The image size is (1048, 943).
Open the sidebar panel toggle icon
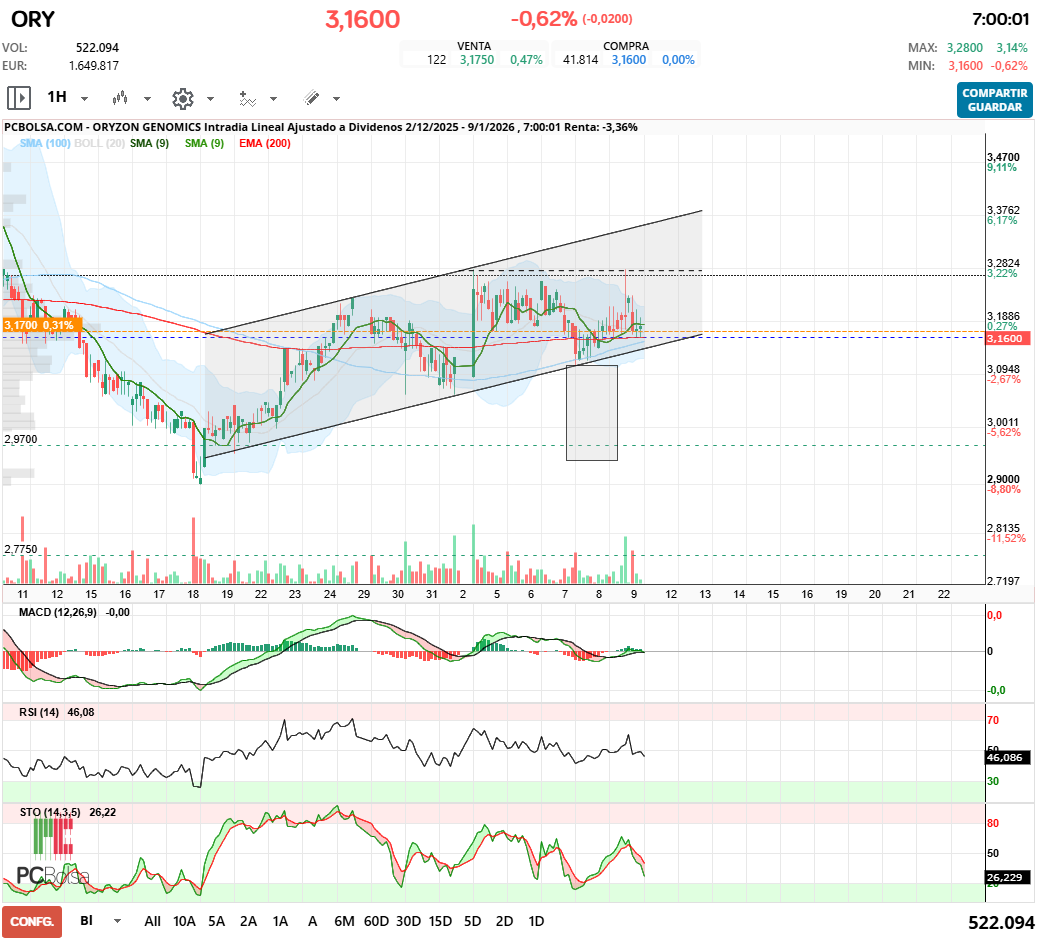19,98
